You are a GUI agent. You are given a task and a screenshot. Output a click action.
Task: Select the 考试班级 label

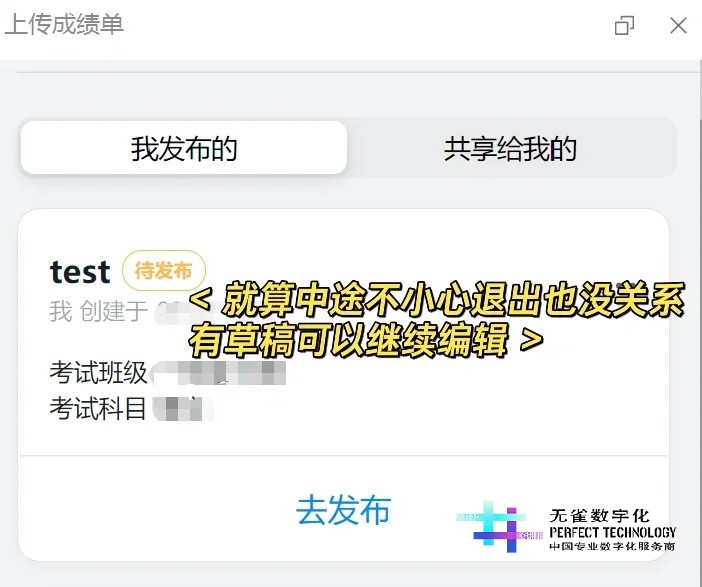(98, 372)
